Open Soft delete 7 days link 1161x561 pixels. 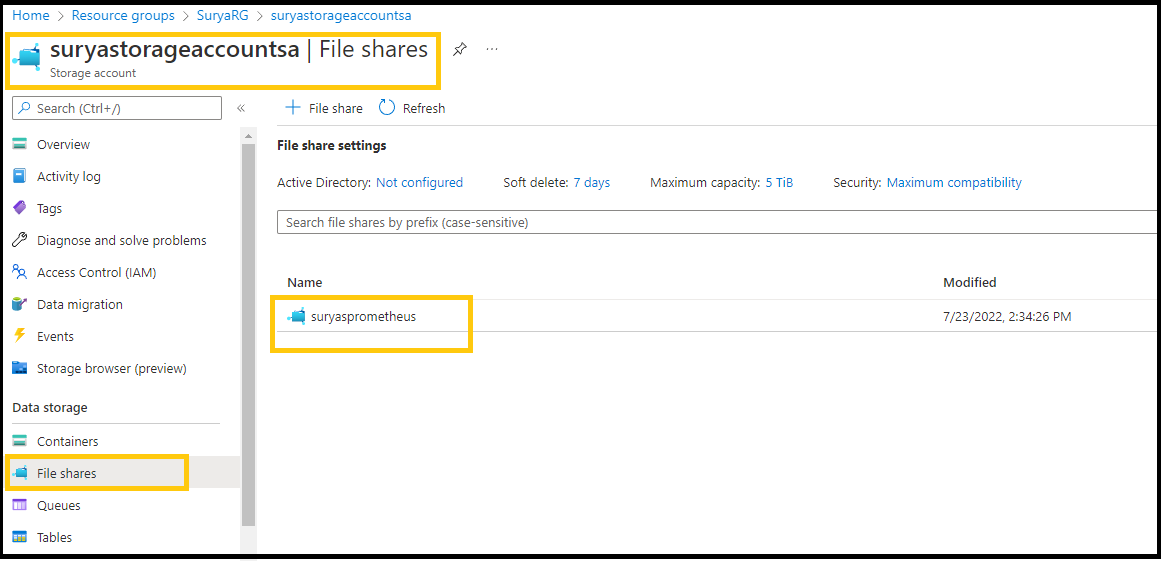click(x=592, y=182)
